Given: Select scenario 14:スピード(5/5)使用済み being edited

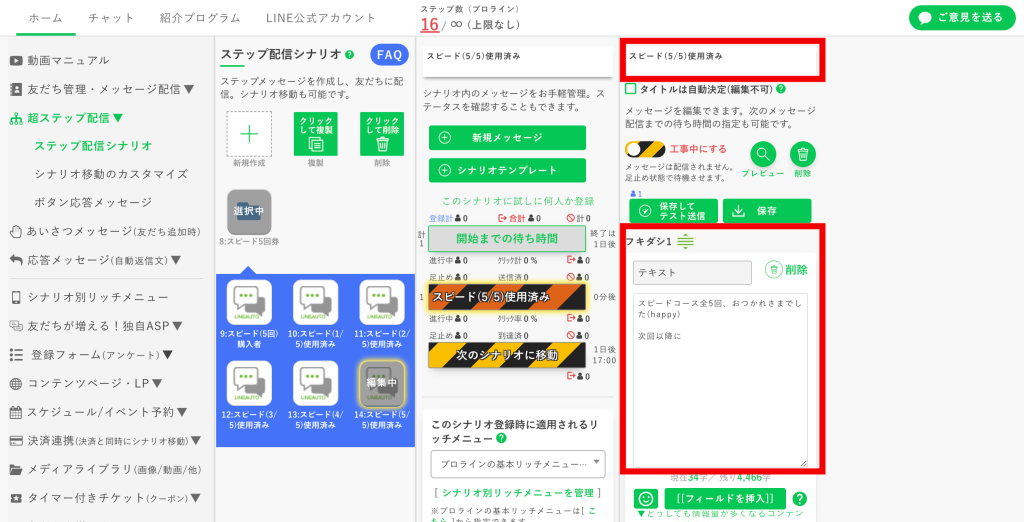Looking at the screenshot, I should [382, 383].
